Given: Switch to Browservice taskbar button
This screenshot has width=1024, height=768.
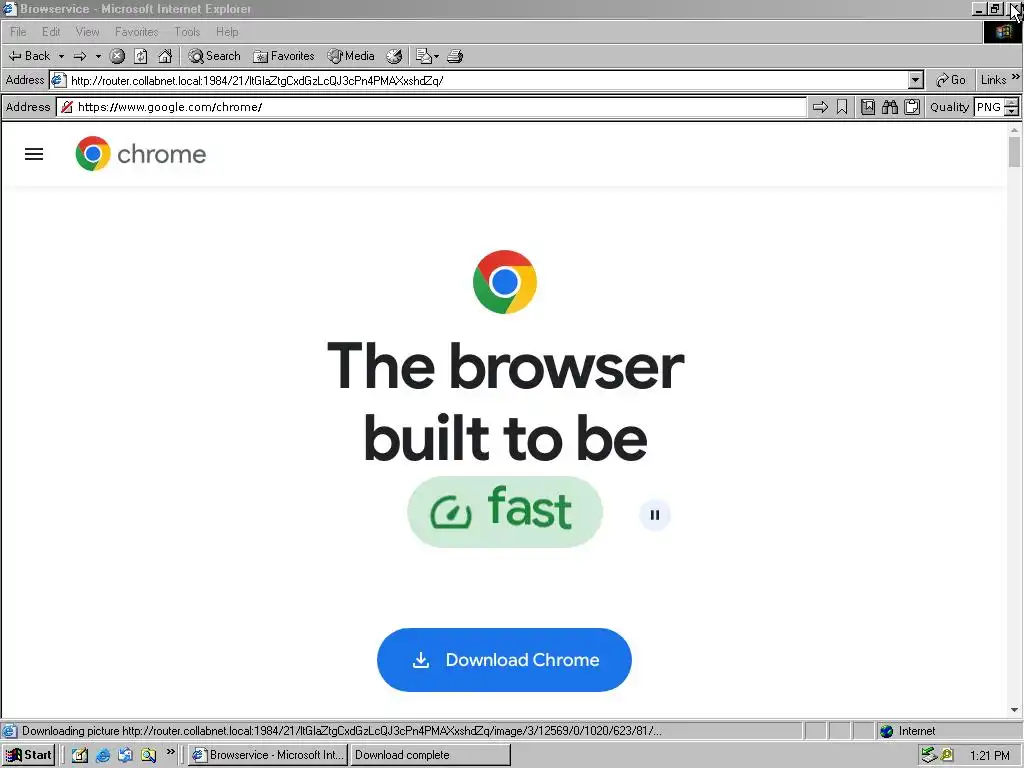Looking at the screenshot, I should pos(268,755).
